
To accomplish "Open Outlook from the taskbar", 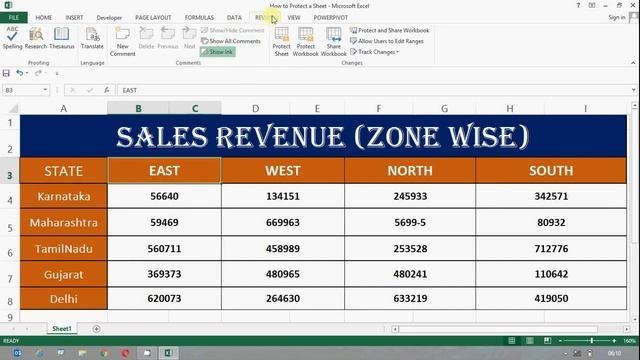I will coord(18,353).
